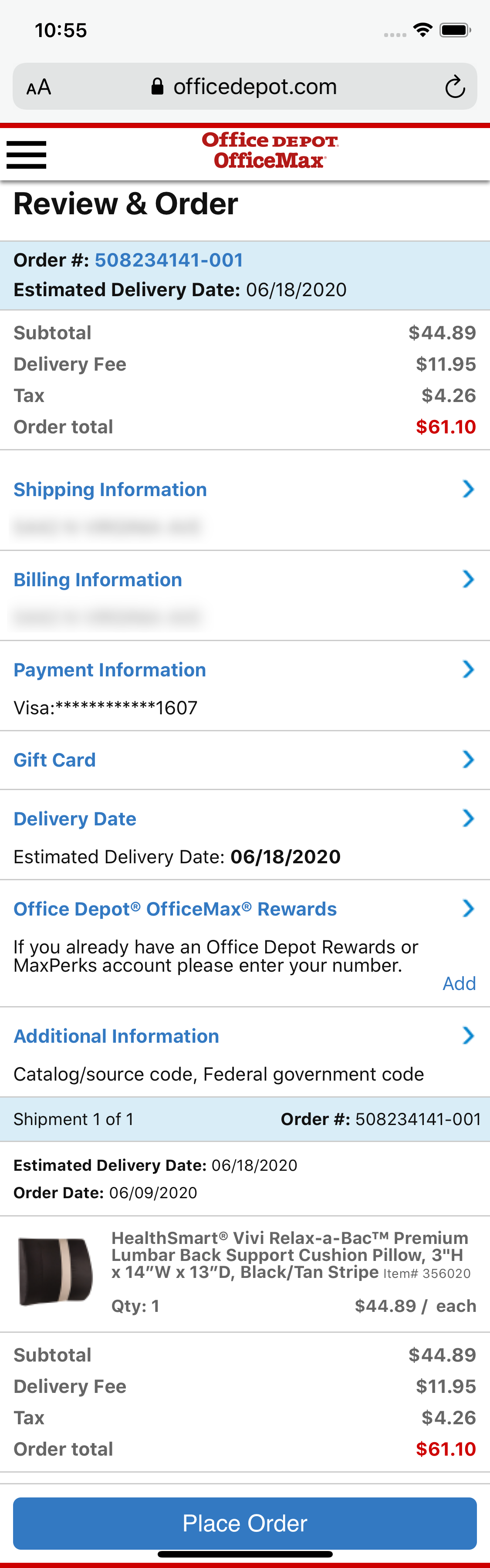Screen dimensions: 490x1568
Task: Open the hamburger navigation menu
Action: pos(26,154)
